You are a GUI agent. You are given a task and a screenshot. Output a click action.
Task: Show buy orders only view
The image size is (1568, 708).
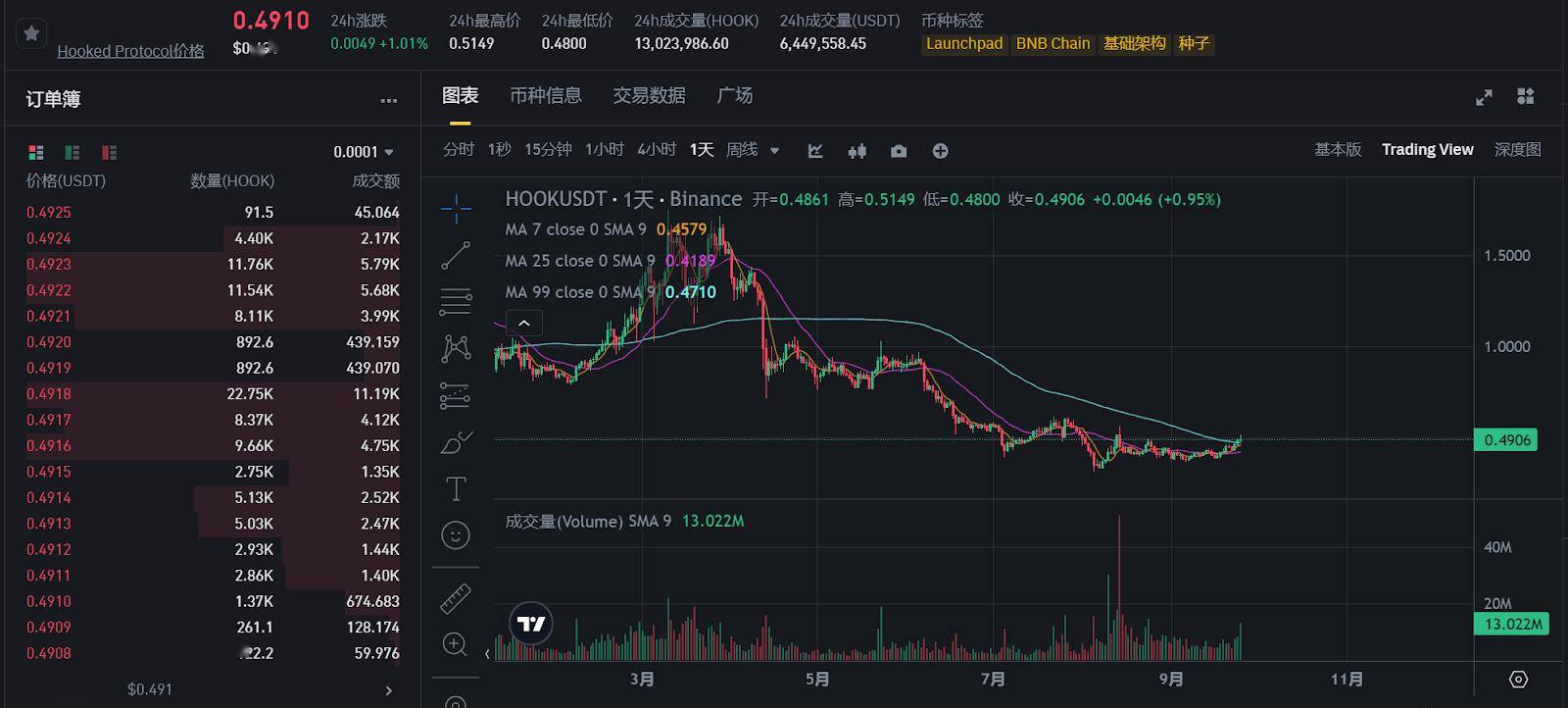click(73, 152)
